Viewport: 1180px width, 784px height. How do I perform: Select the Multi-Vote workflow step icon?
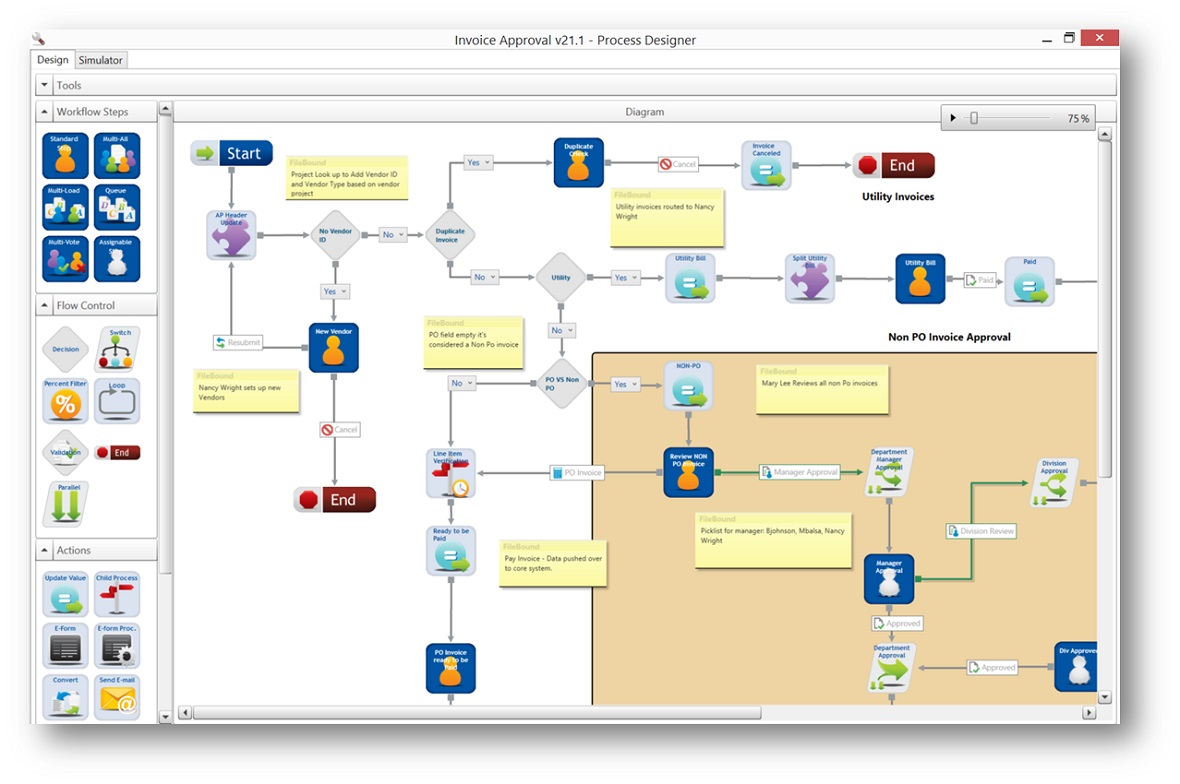point(64,259)
